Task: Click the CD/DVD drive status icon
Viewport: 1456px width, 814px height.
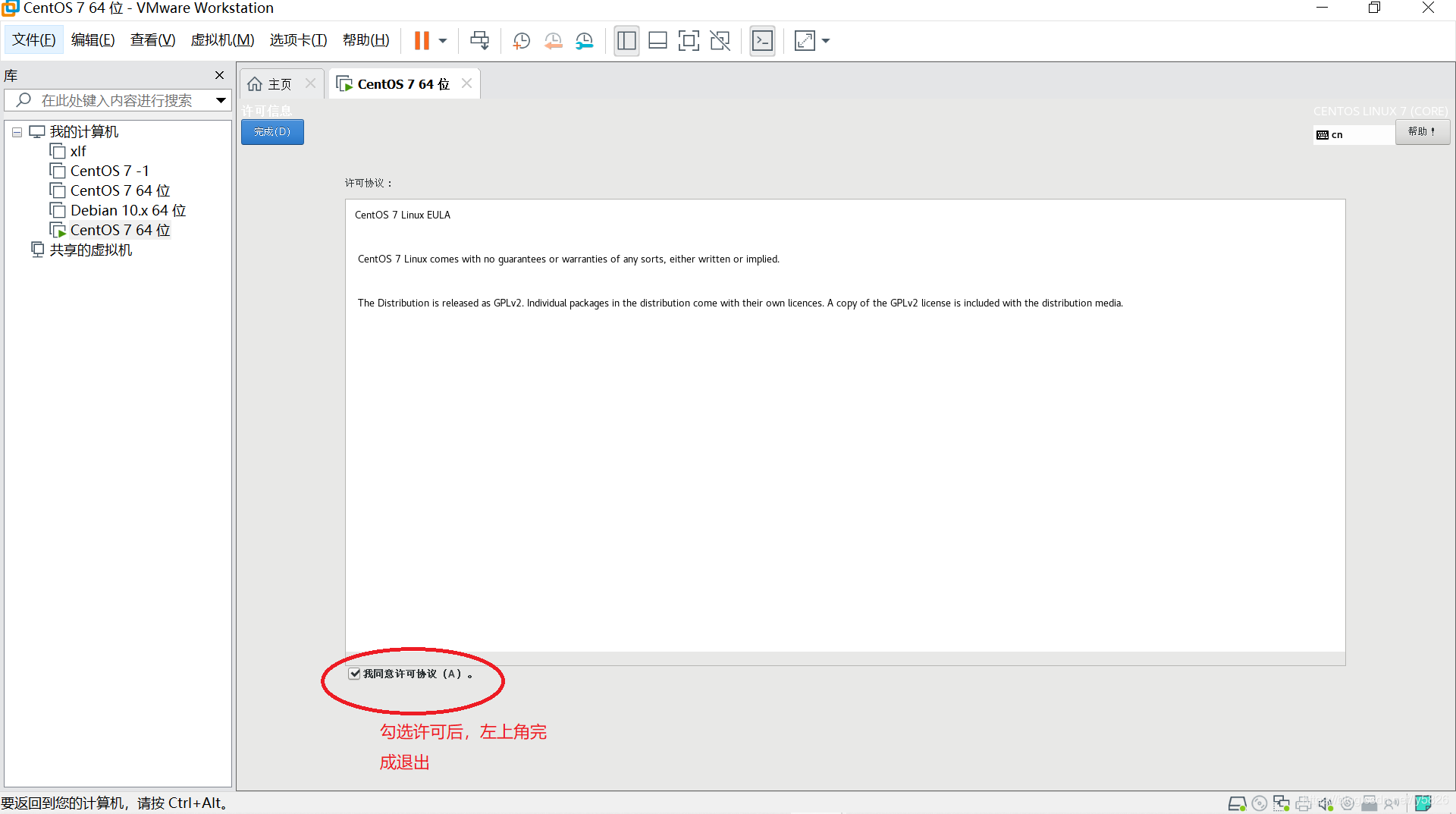Action: coord(1260,803)
